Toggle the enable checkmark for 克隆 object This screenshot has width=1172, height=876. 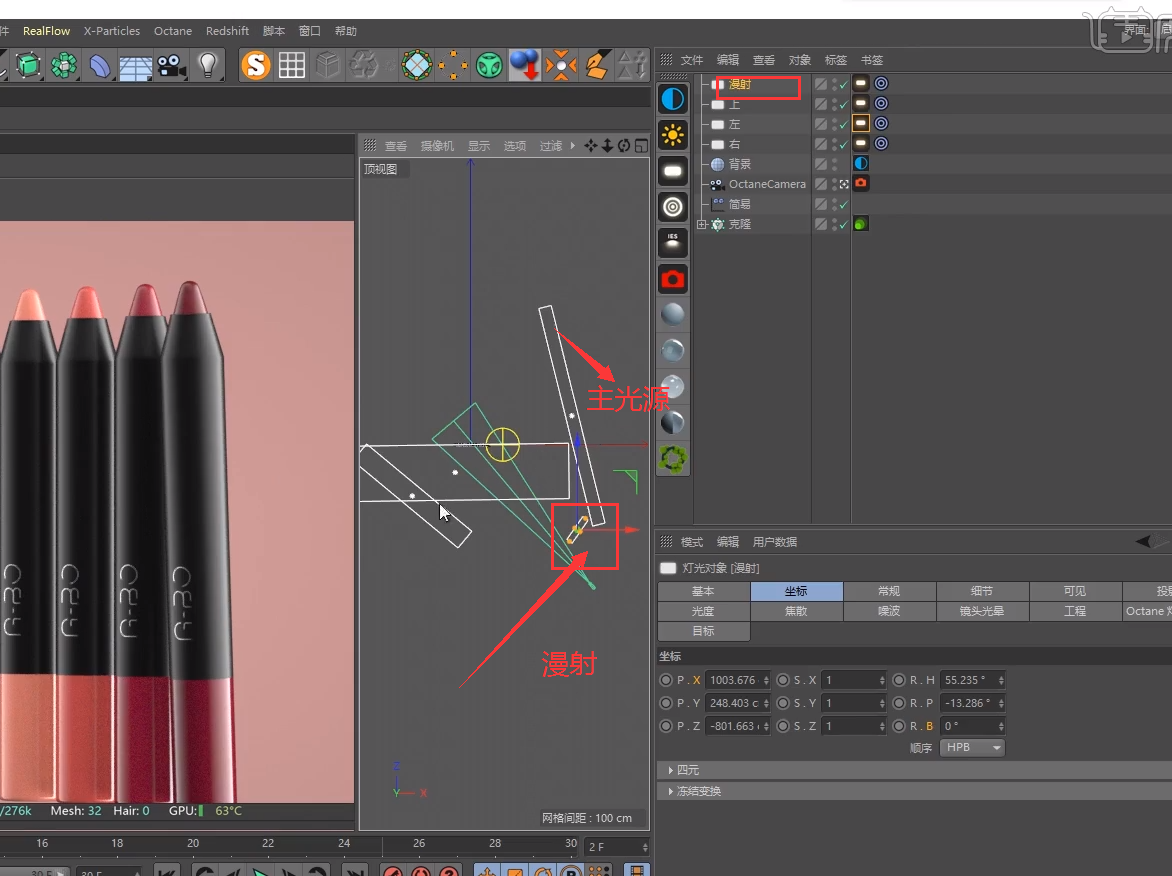point(843,225)
